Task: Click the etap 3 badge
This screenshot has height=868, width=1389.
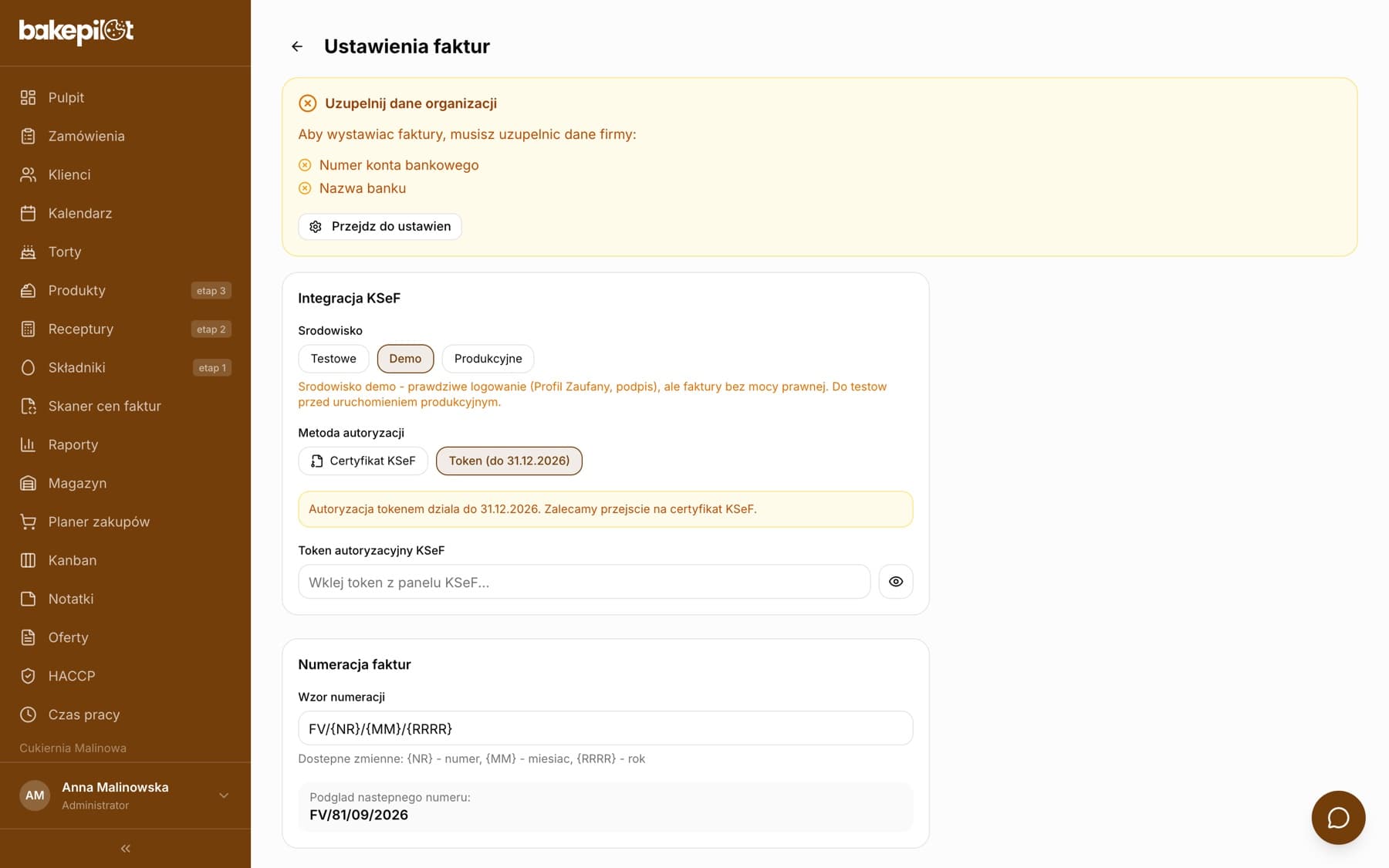Action: coord(211,291)
